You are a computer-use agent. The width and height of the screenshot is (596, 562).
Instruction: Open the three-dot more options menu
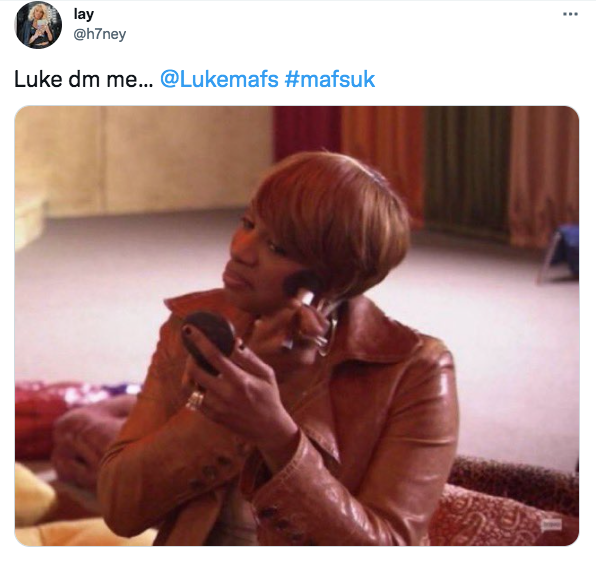point(570,14)
